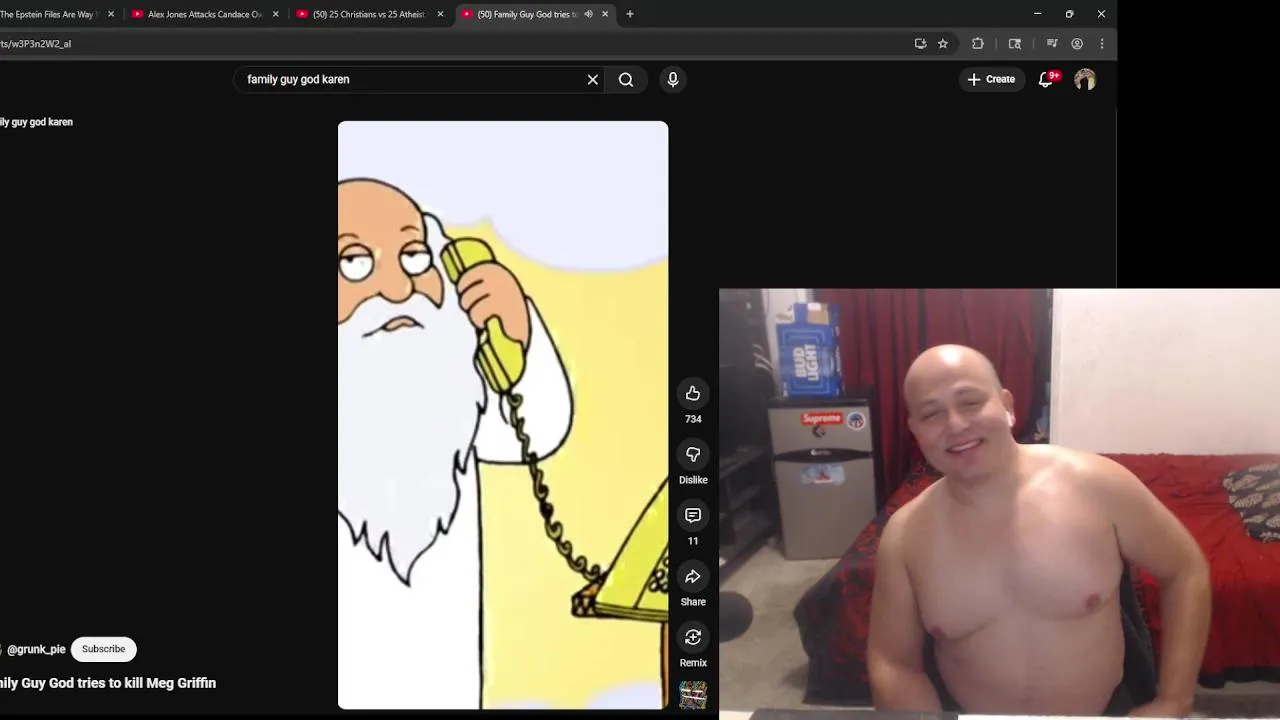Open YouTube notifications bell
This screenshot has width=1280, height=720.
tap(1046, 79)
